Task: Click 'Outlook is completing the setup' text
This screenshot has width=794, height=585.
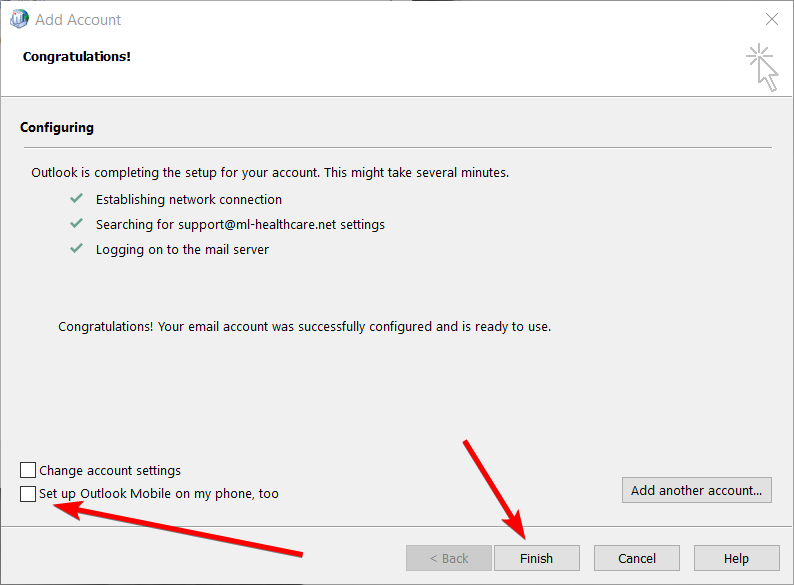Action: (270, 173)
